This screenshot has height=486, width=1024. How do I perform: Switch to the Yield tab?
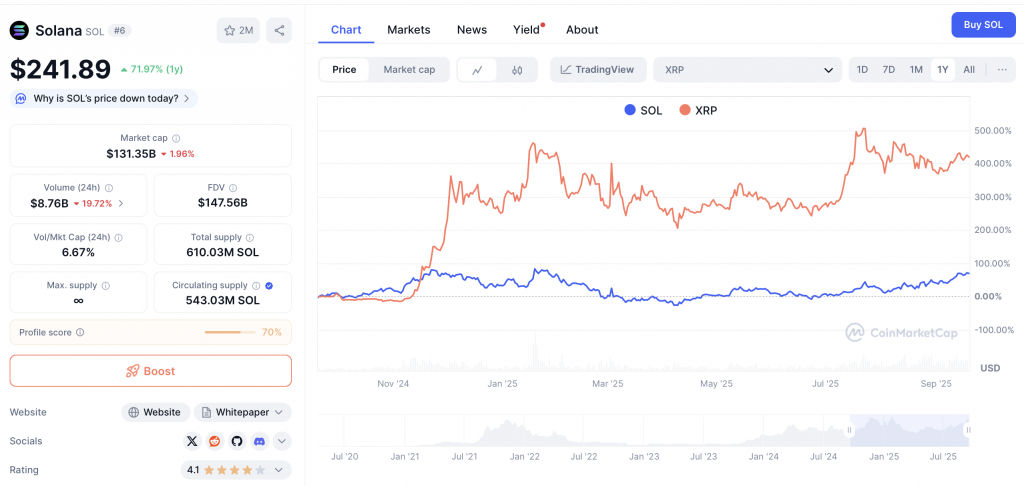coord(527,30)
